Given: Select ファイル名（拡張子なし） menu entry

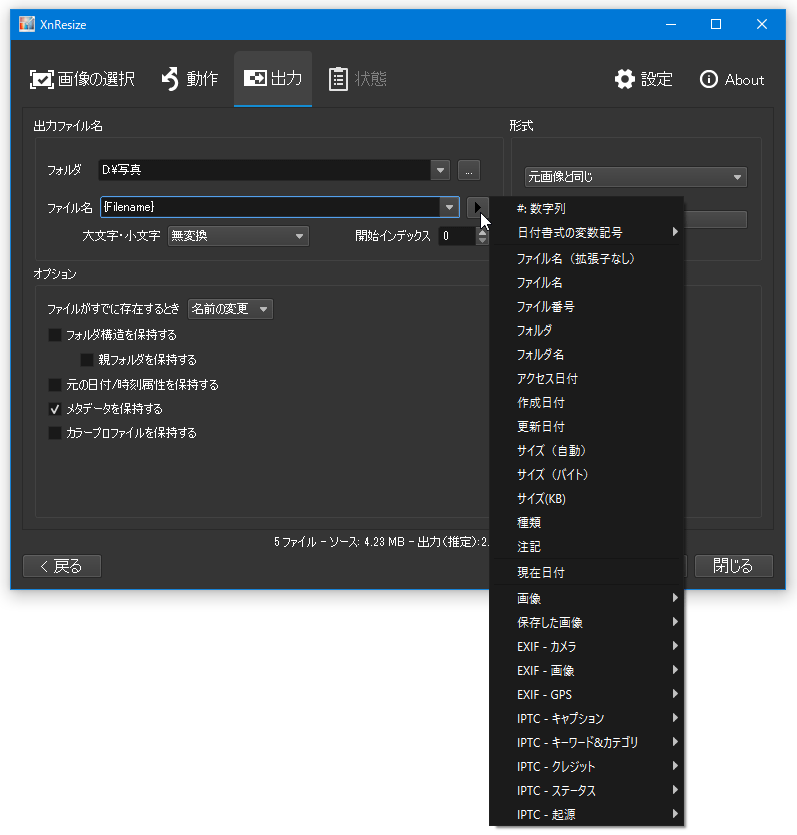Looking at the screenshot, I should [x=586, y=259].
